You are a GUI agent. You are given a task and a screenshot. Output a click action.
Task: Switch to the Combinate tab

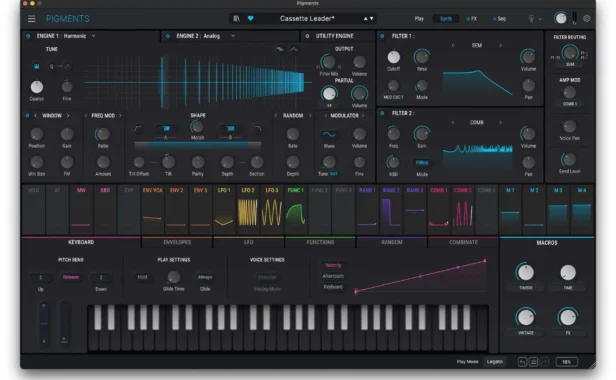[x=463, y=242]
